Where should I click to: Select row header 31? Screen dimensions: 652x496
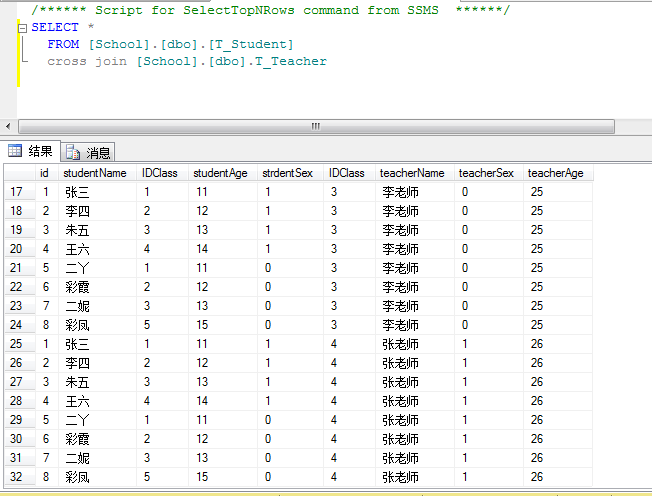coord(20,458)
